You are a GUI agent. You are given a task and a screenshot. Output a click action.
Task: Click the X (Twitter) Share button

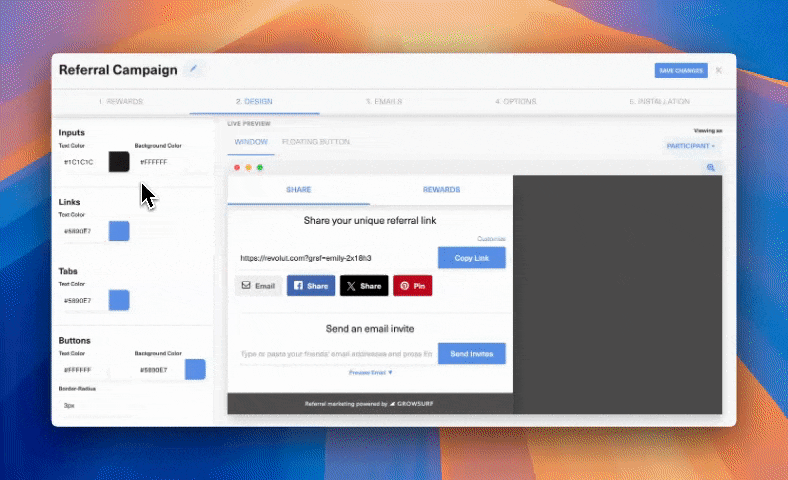pyautogui.click(x=364, y=285)
